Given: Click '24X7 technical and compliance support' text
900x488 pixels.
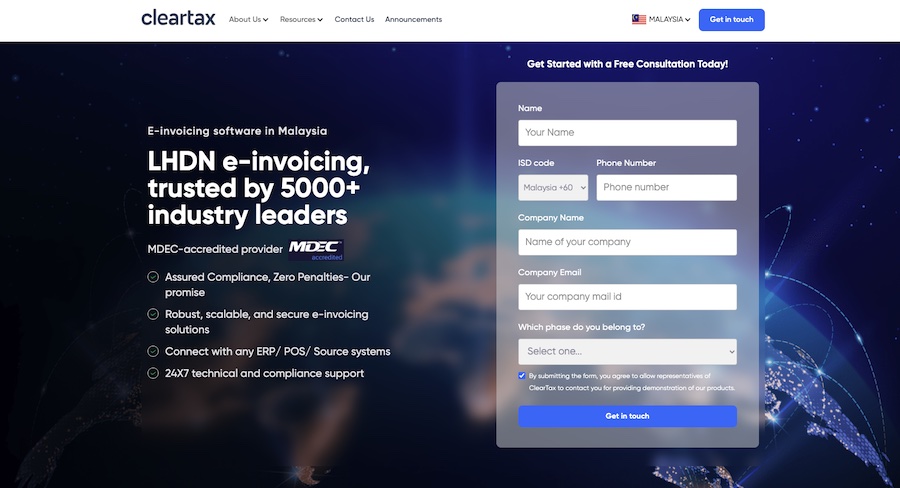Looking at the screenshot, I should (264, 374).
